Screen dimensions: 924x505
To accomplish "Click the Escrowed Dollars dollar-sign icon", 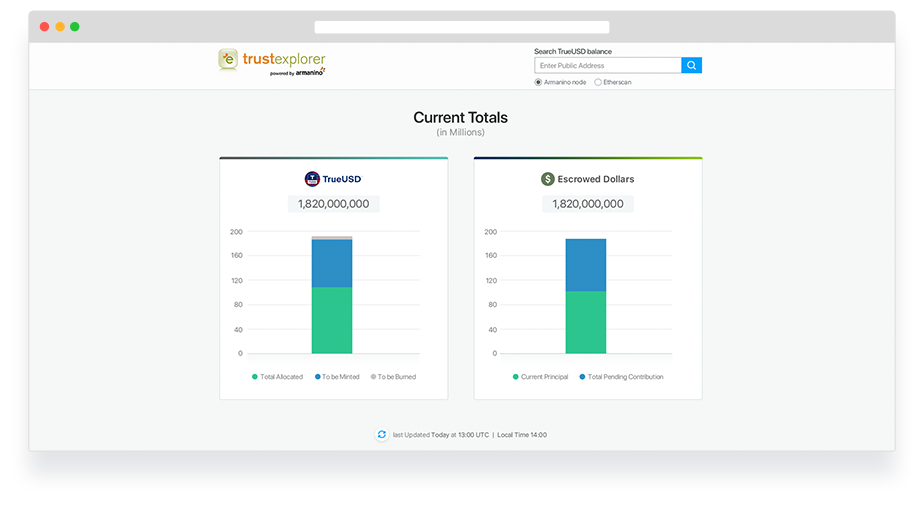I will pos(547,179).
